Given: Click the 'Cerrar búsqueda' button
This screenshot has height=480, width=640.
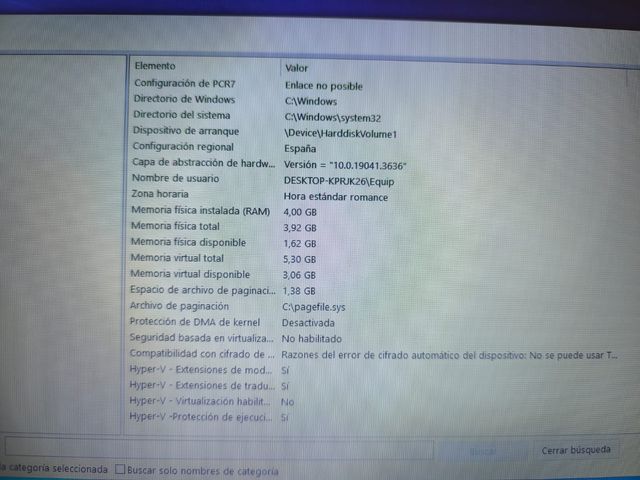Looking at the screenshot, I should click(x=576, y=450).
